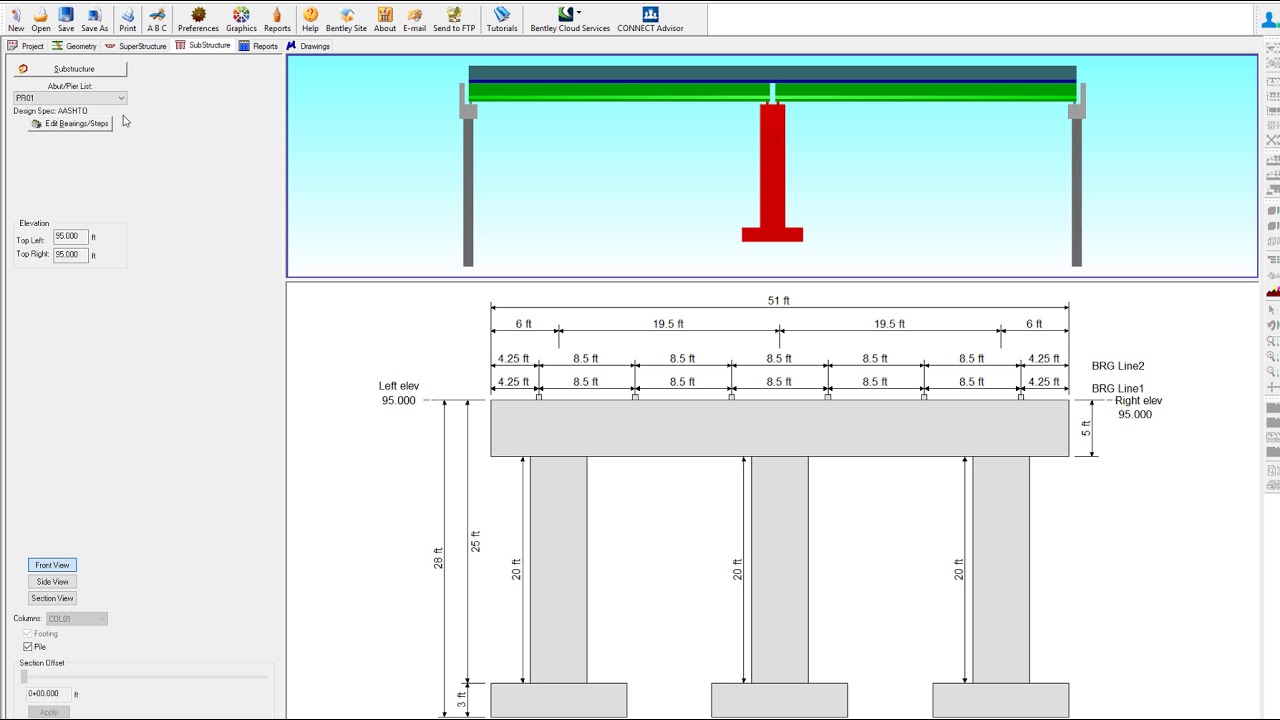Image resolution: width=1280 pixels, height=720 pixels.
Task: Click the 'Left elev' label
Action: pos(398,386)
